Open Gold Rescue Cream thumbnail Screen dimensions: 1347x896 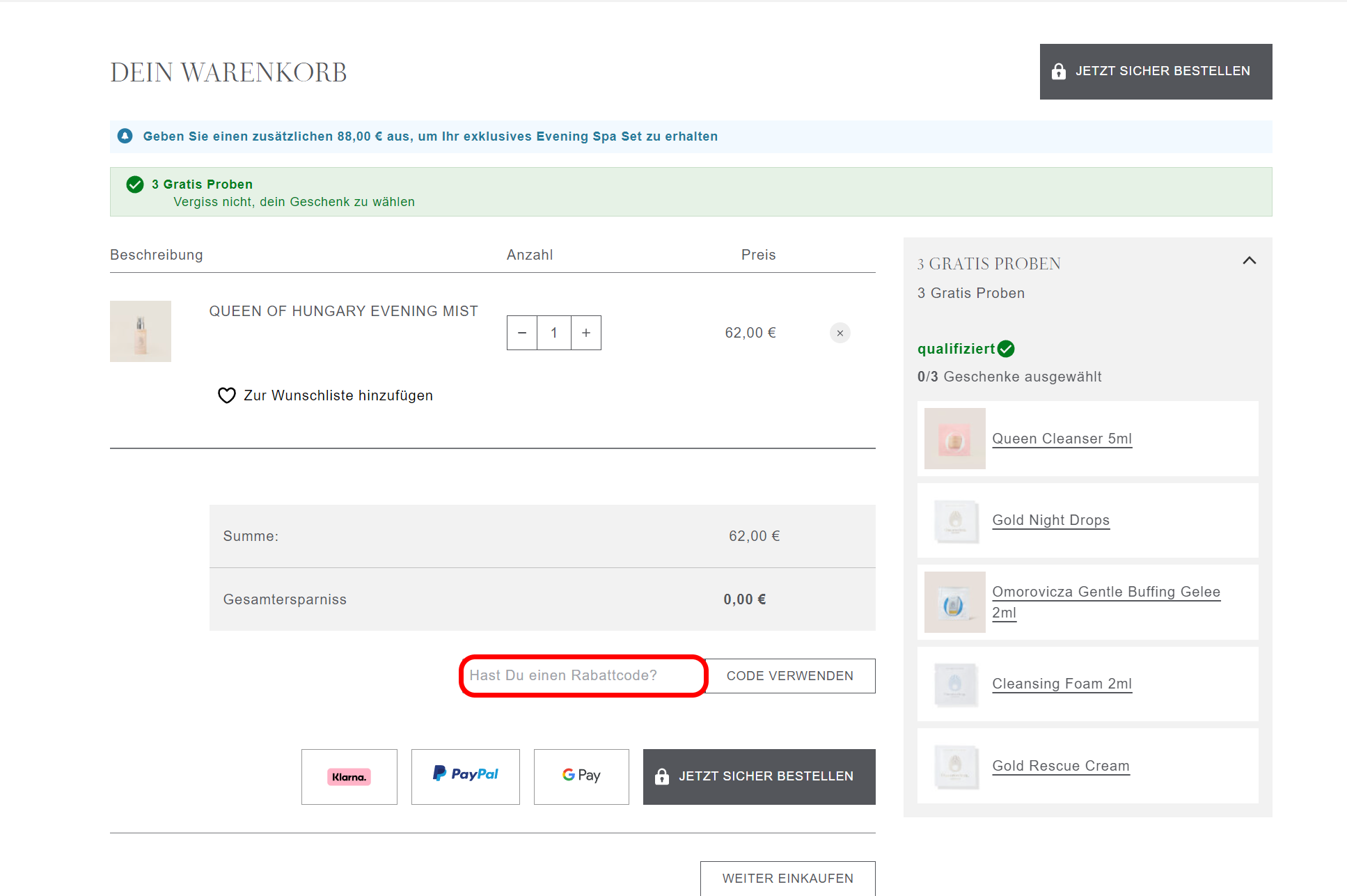click(x=955, y=766)
